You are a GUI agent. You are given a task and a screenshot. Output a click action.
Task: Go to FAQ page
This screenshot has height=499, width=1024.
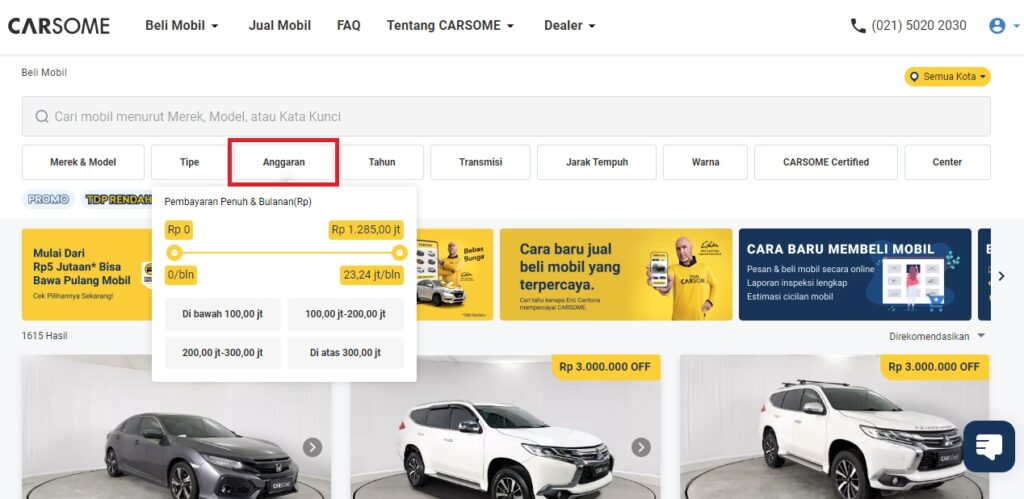(349, 25)
